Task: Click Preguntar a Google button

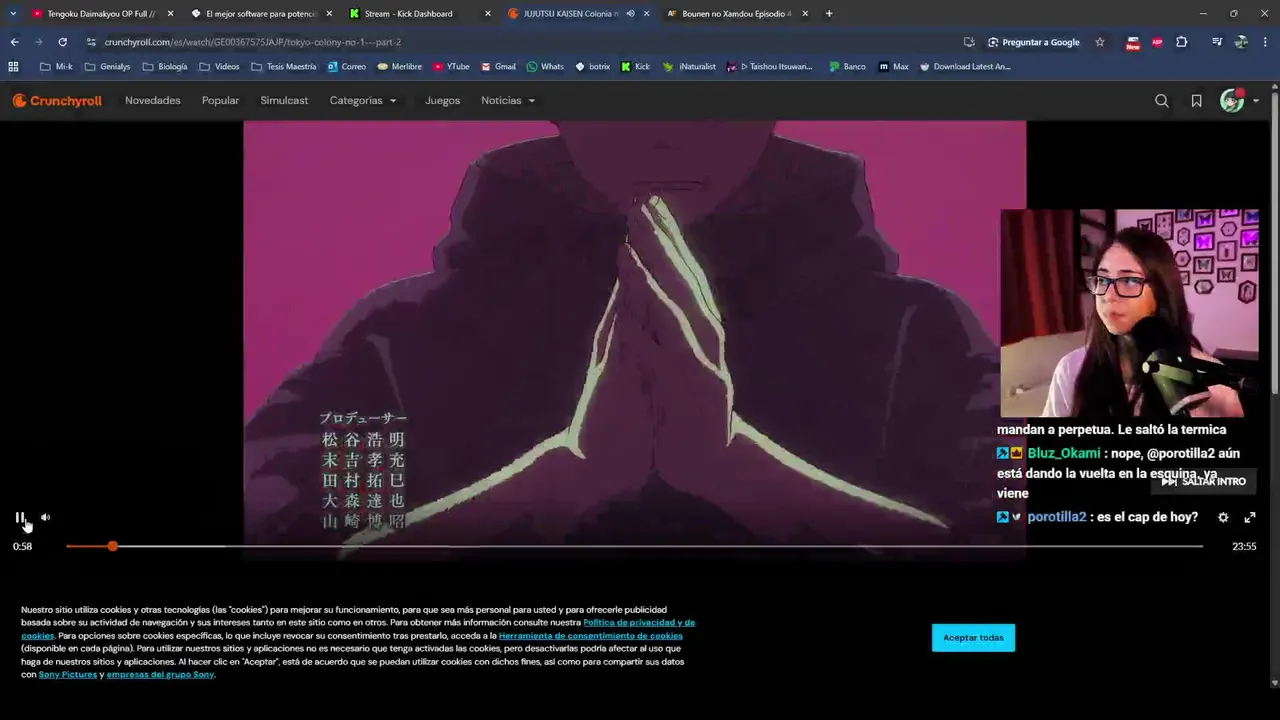Action: [1034, 42]
